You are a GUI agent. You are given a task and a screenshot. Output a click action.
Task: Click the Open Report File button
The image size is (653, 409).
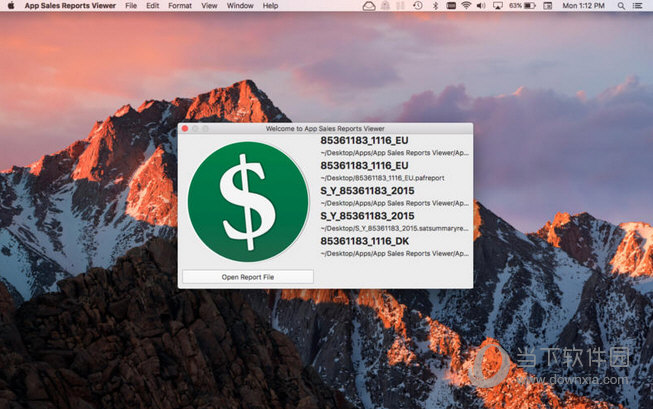(248, 277)
